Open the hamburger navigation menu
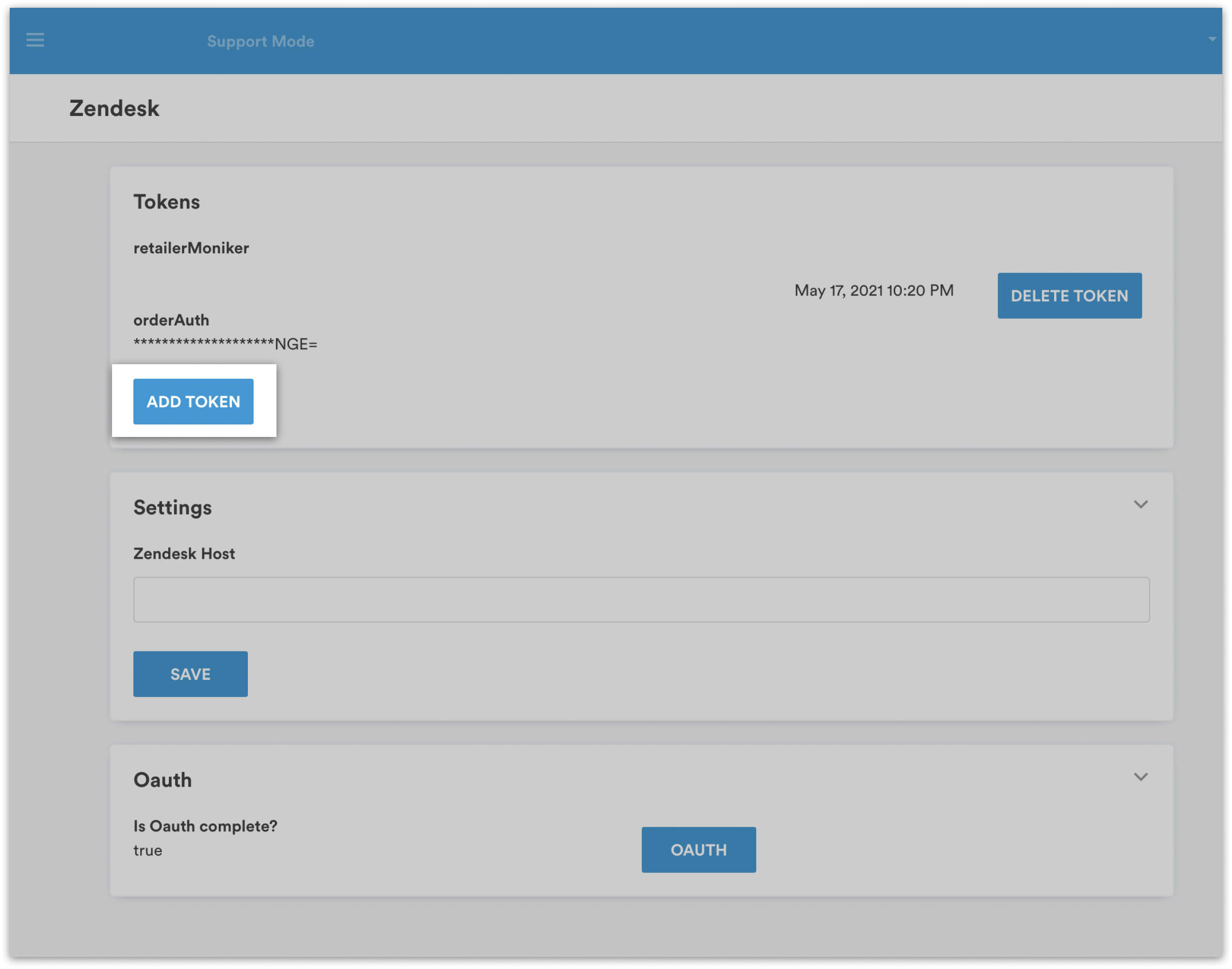1232x969 pixels. pos(35,40)
